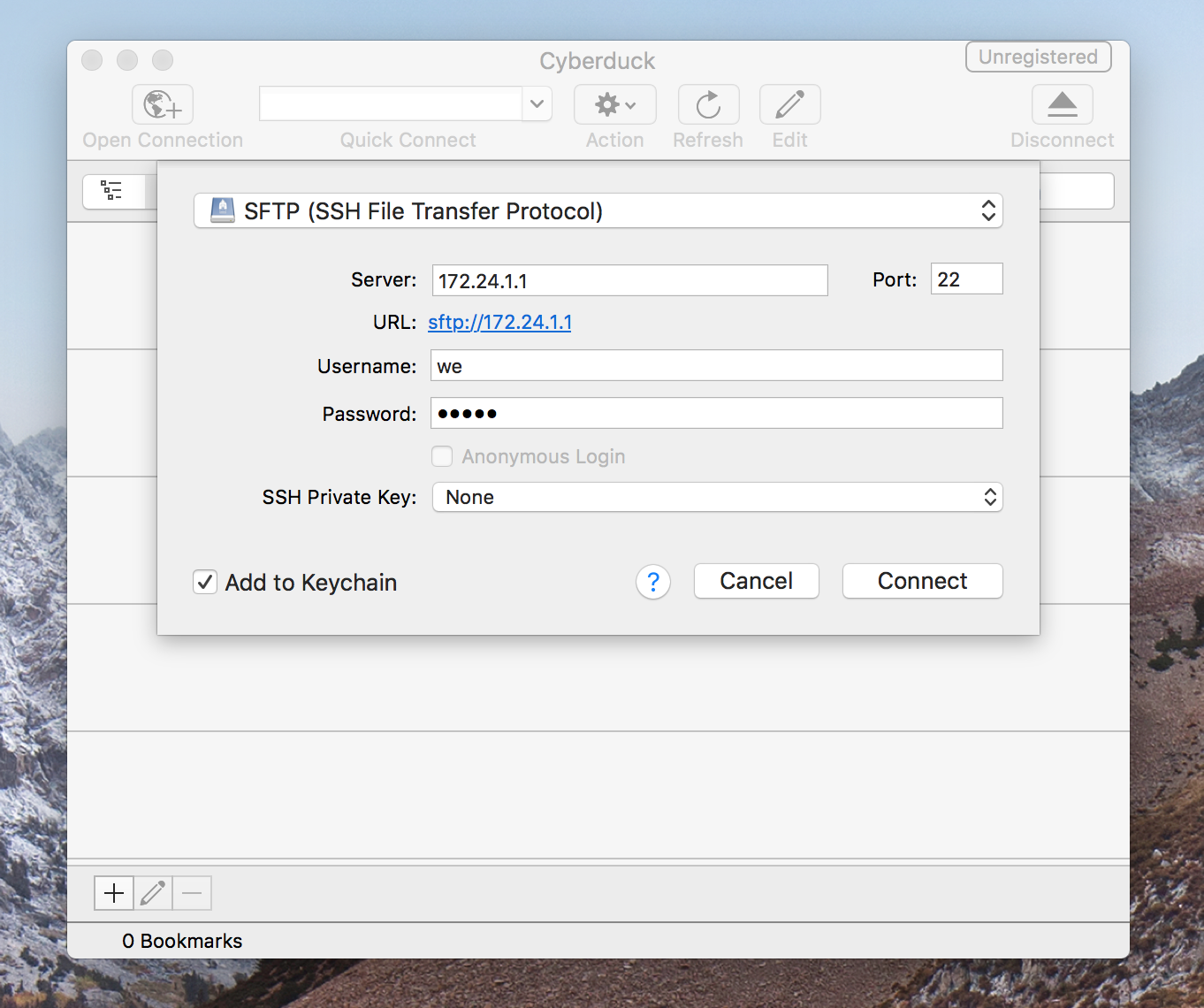Click the Disconnect eject icon
The height and width of the screenshot is (1008, 1204).
pos(1063,105)
